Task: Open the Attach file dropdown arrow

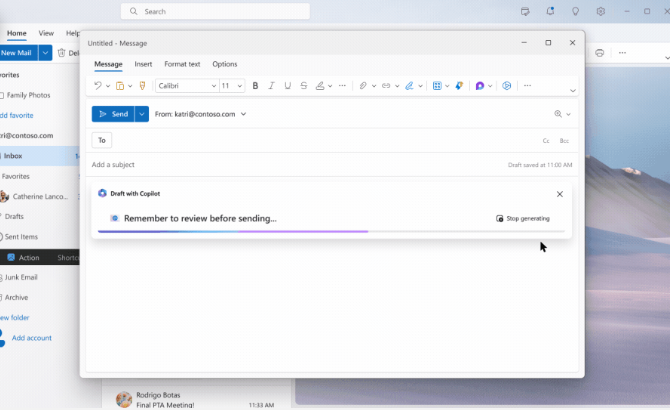Action: coord(374,86)
